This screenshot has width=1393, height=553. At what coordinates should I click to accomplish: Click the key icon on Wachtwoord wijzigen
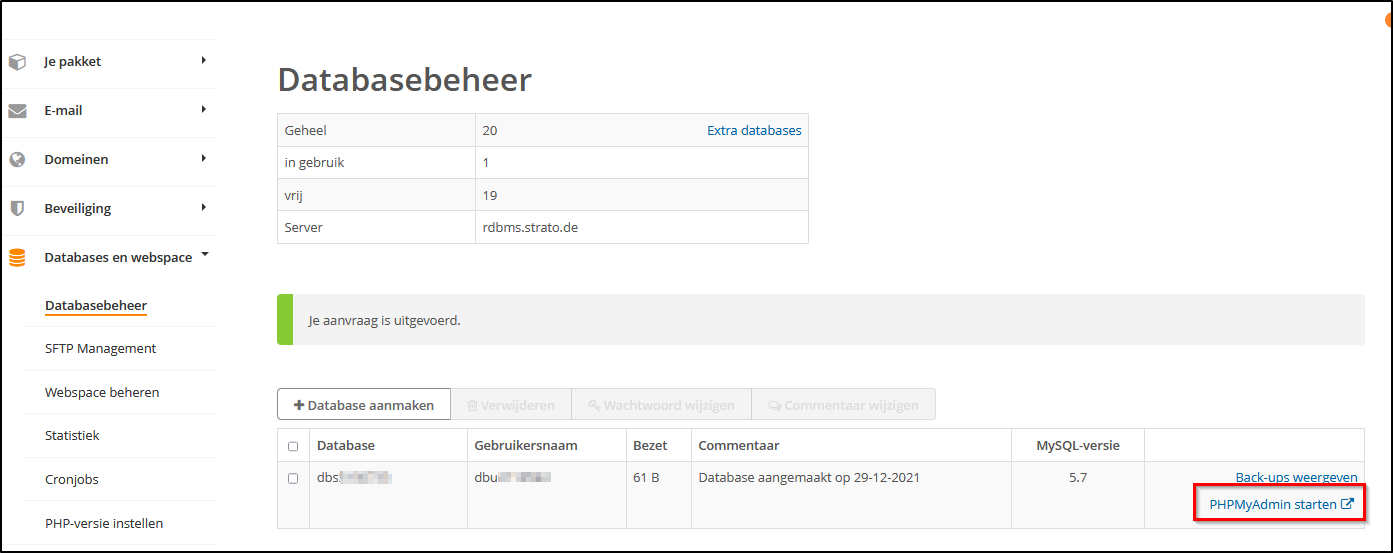[594, 405]
